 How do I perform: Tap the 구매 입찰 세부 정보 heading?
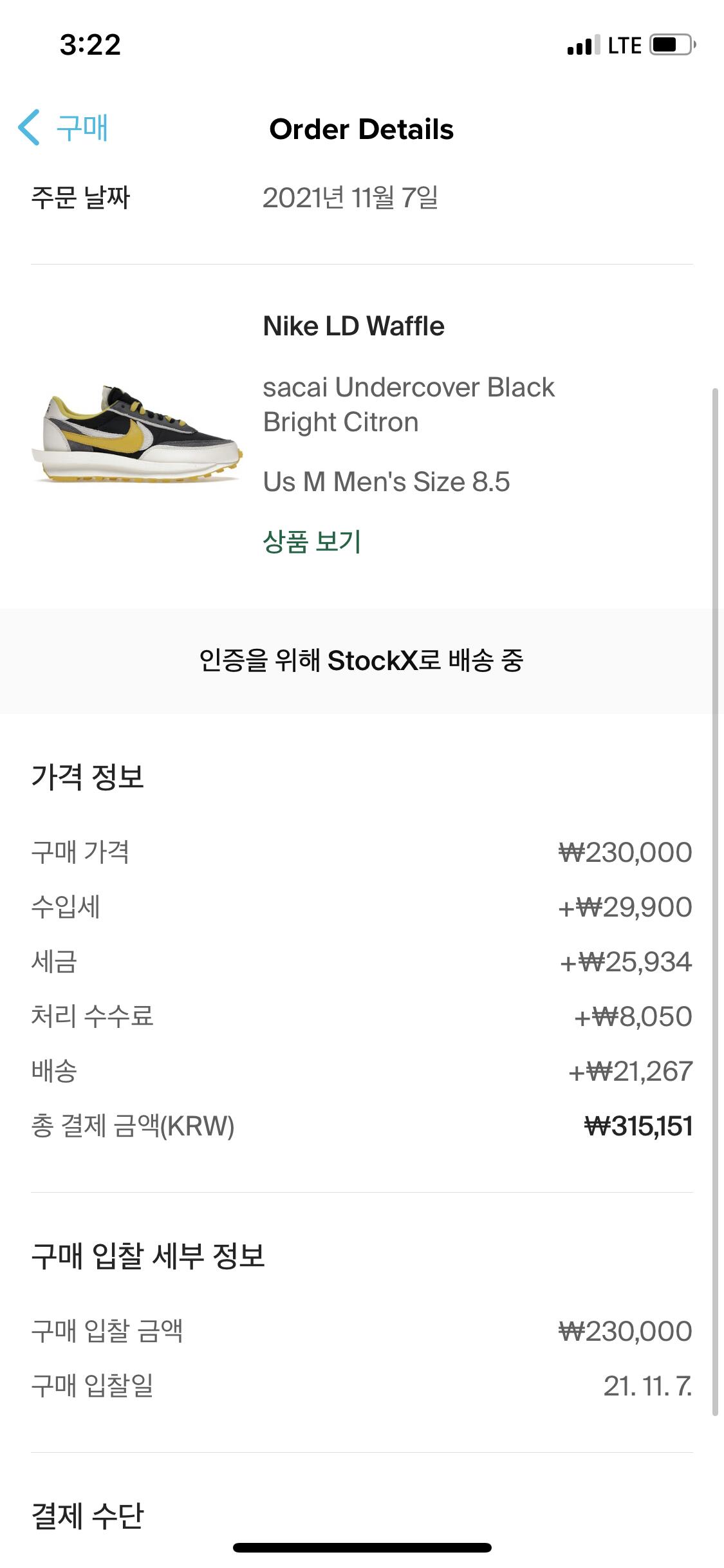coord(148,1256)
